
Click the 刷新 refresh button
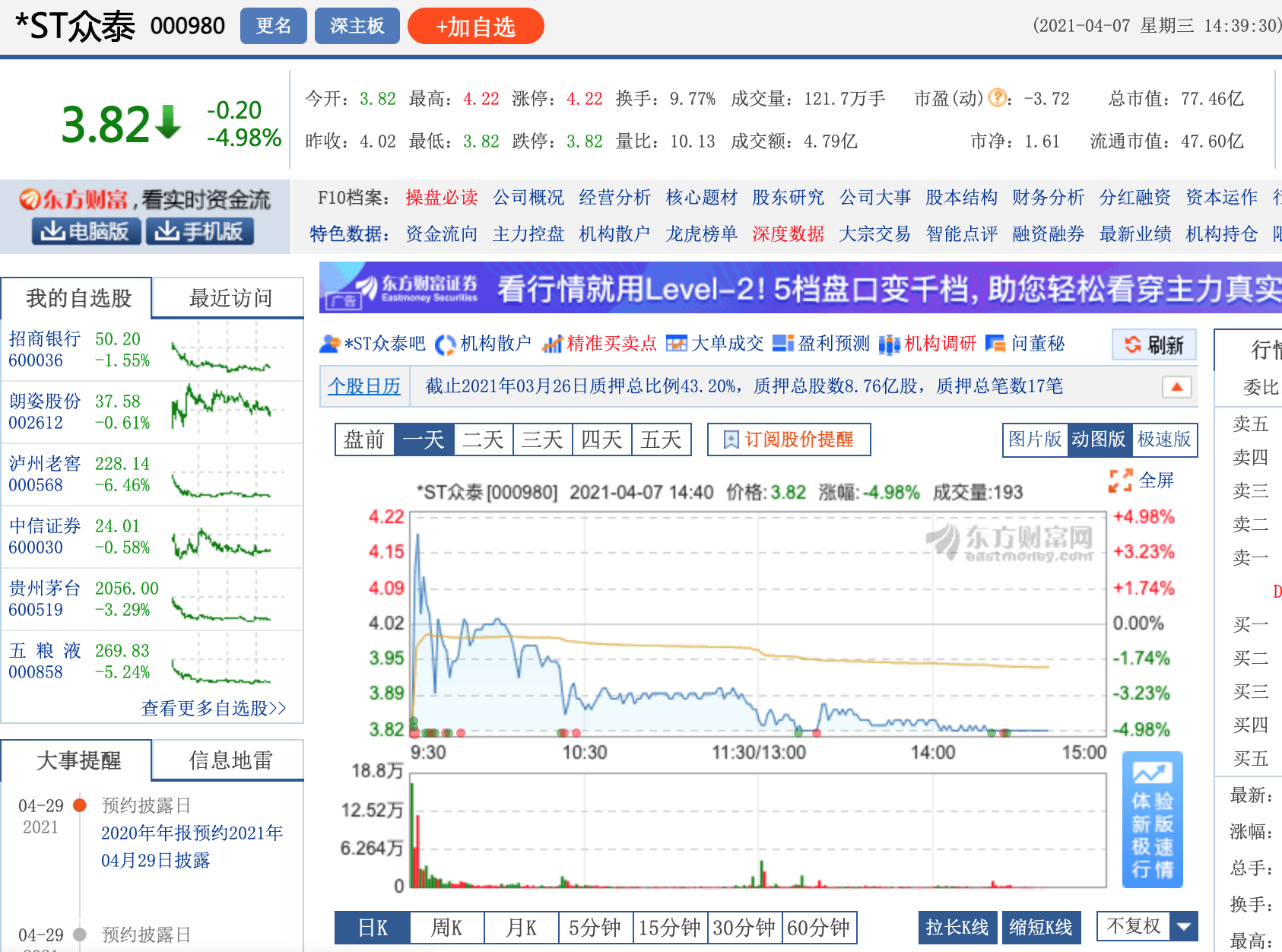pos(1153,344)
